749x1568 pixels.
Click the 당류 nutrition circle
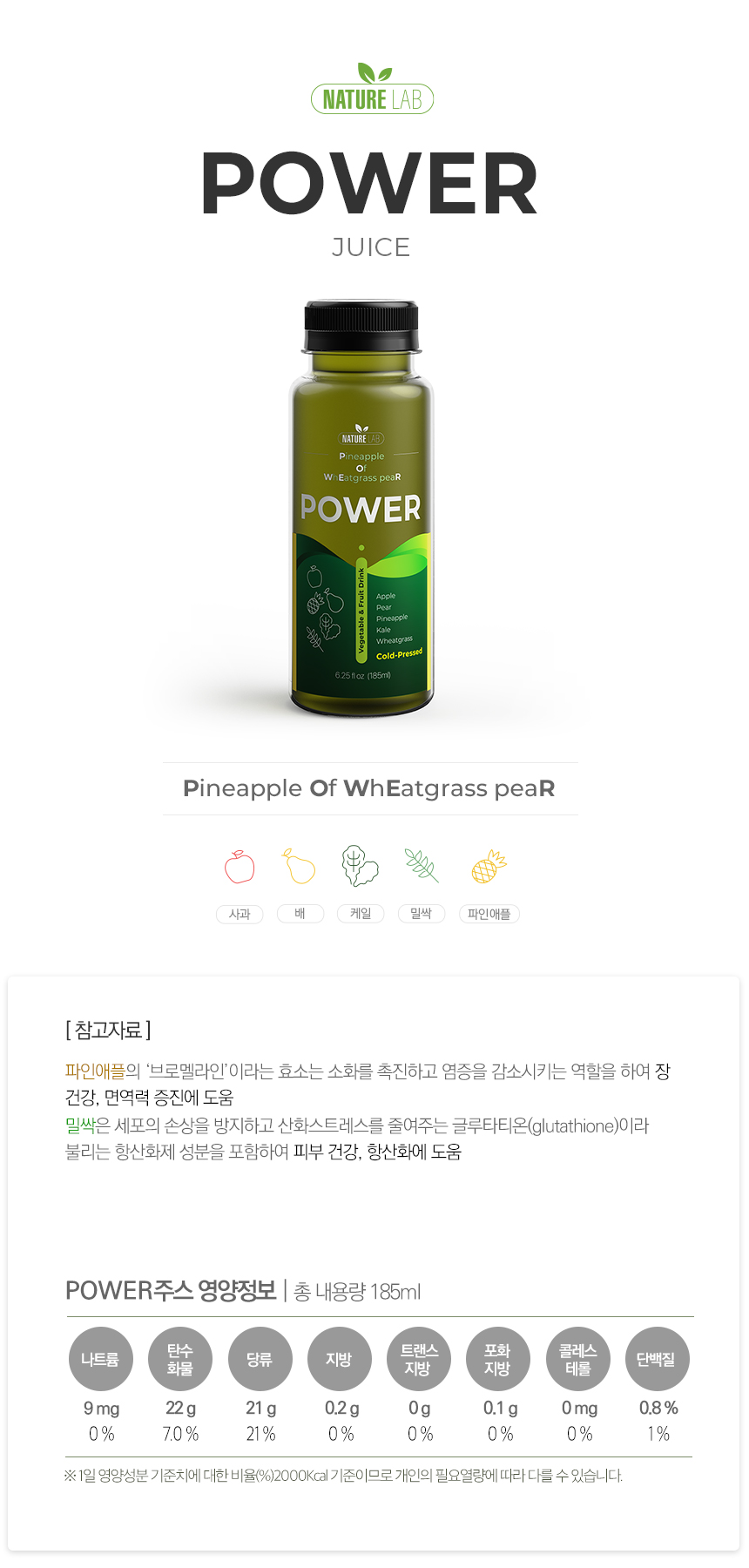pyautogui.click(x=260, y=1359)
